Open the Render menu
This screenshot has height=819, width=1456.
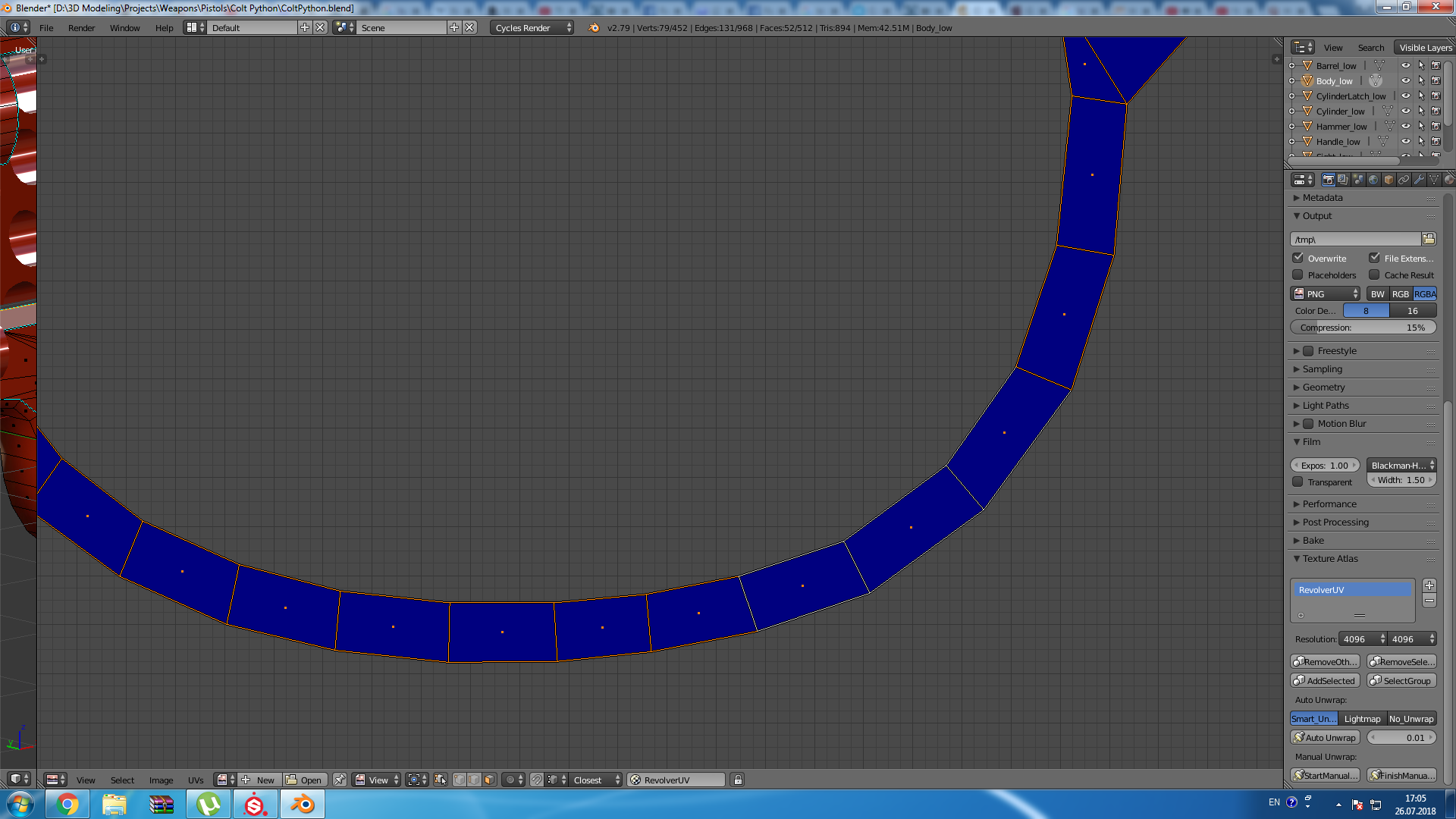click(81, 27)
